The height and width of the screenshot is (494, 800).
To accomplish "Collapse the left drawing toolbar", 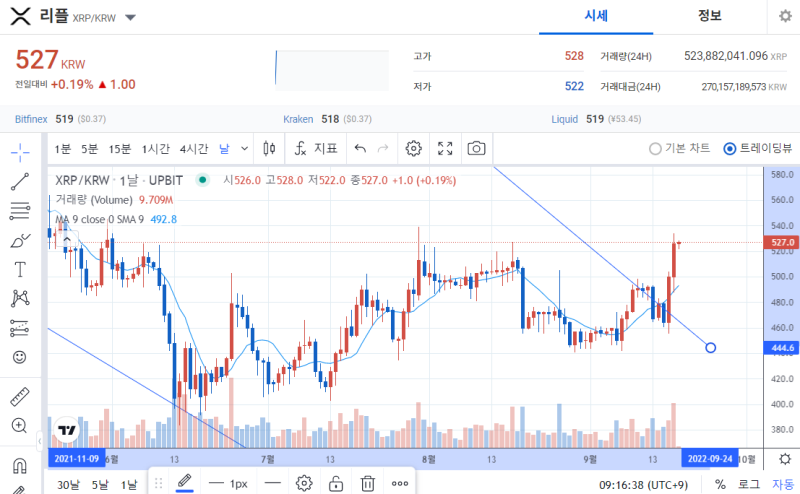I will click(40, 441).
